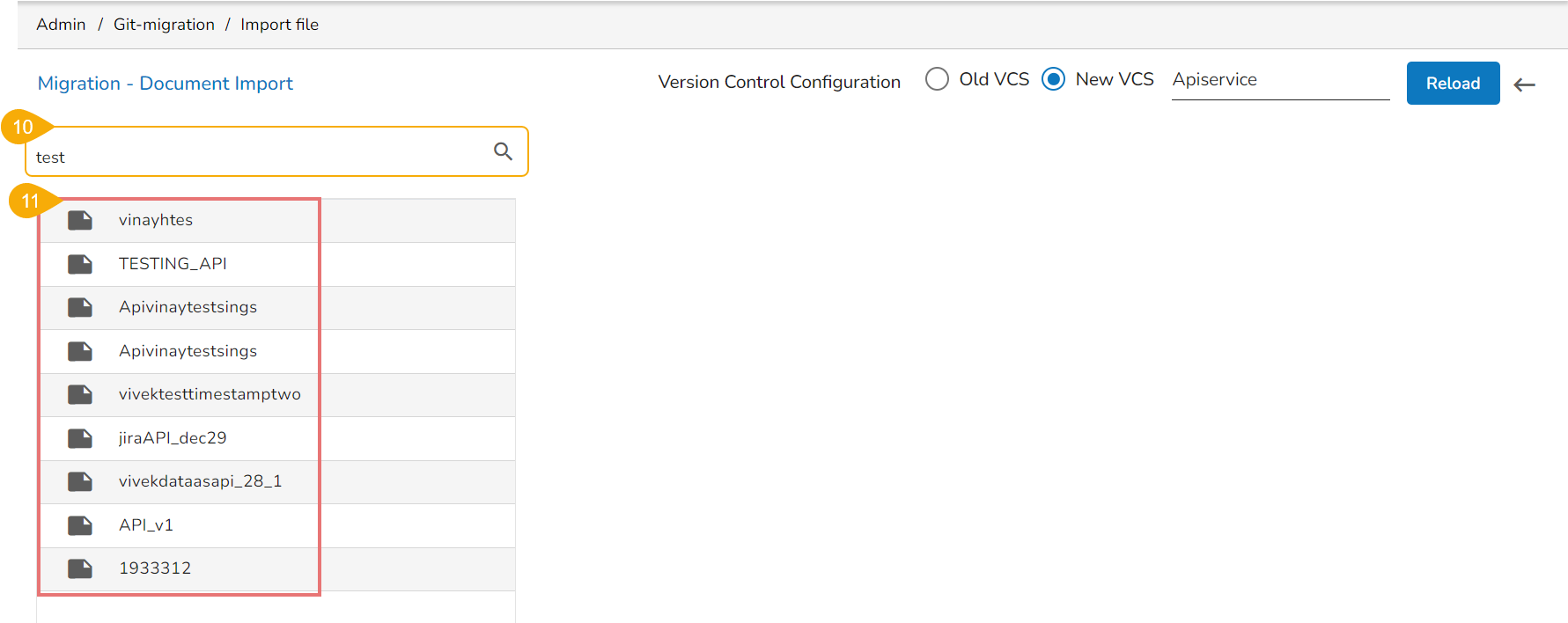1568x623 pixels.
Task: Open Git-migration breadcrumb link
Action: (x=164, y=25)
